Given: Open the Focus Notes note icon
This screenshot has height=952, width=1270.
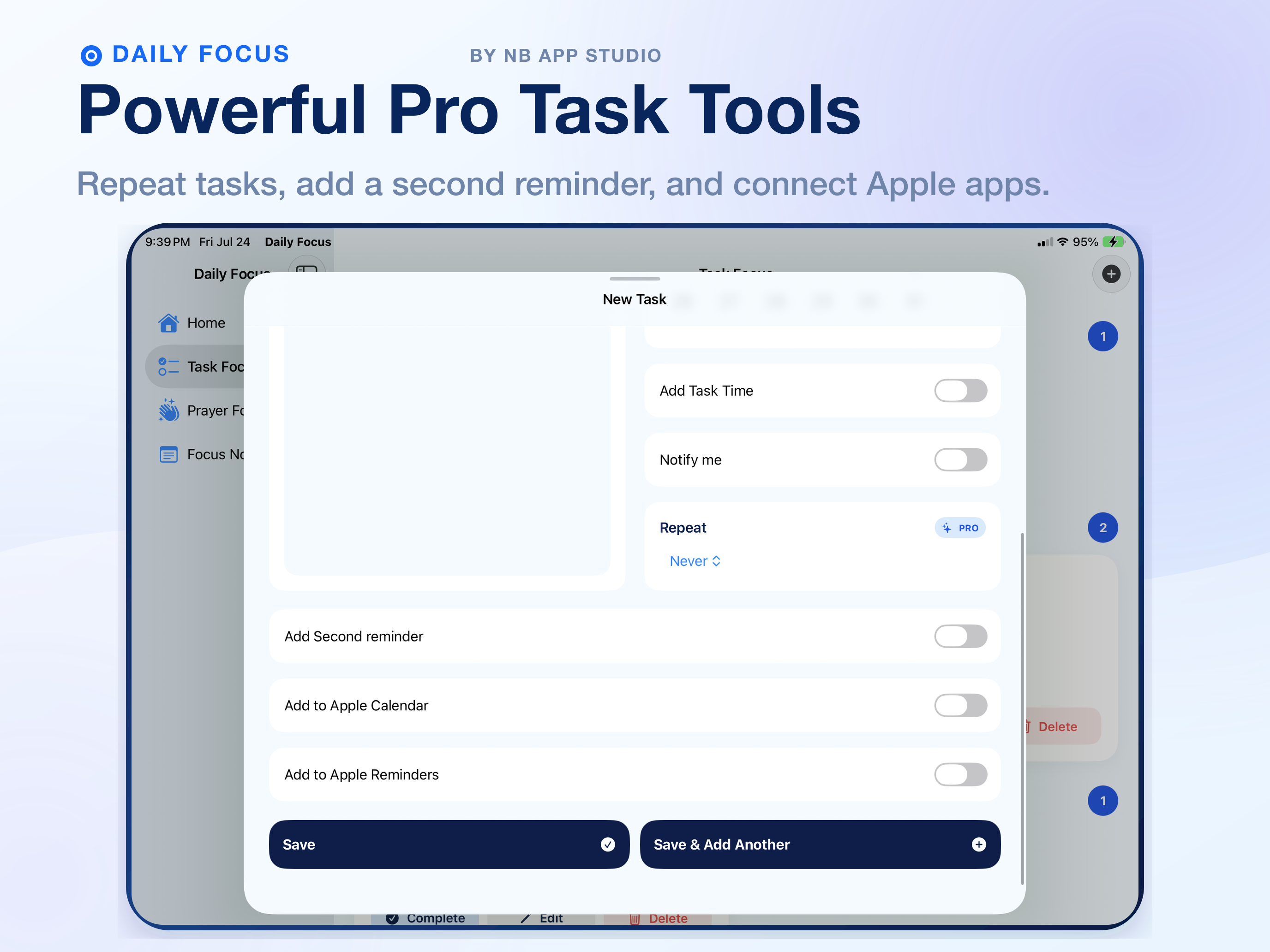Looking at the screenshot, I should 168,454.
